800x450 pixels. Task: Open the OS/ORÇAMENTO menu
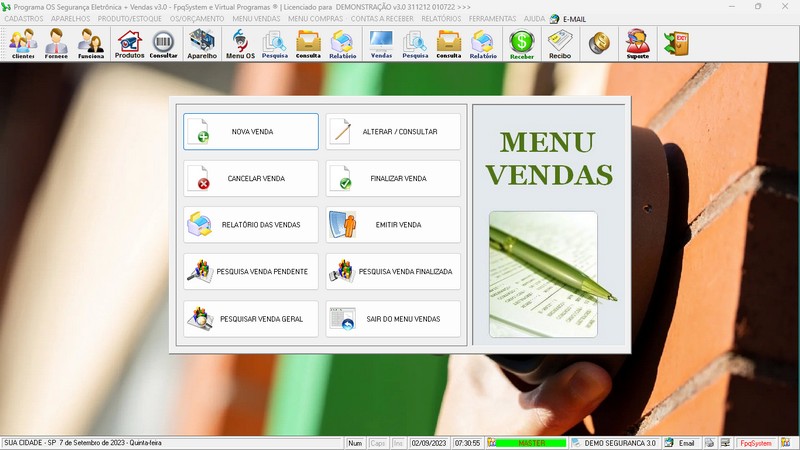point(197,19)
